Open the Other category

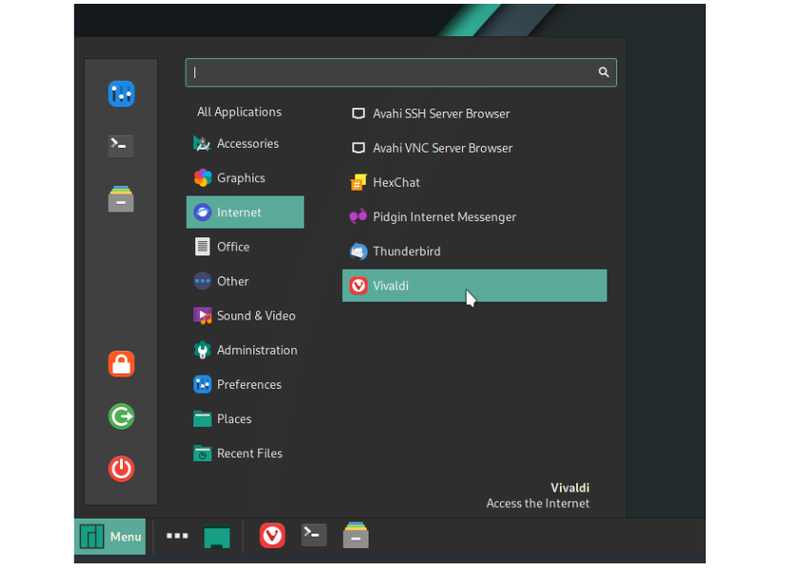pos(245,281)
